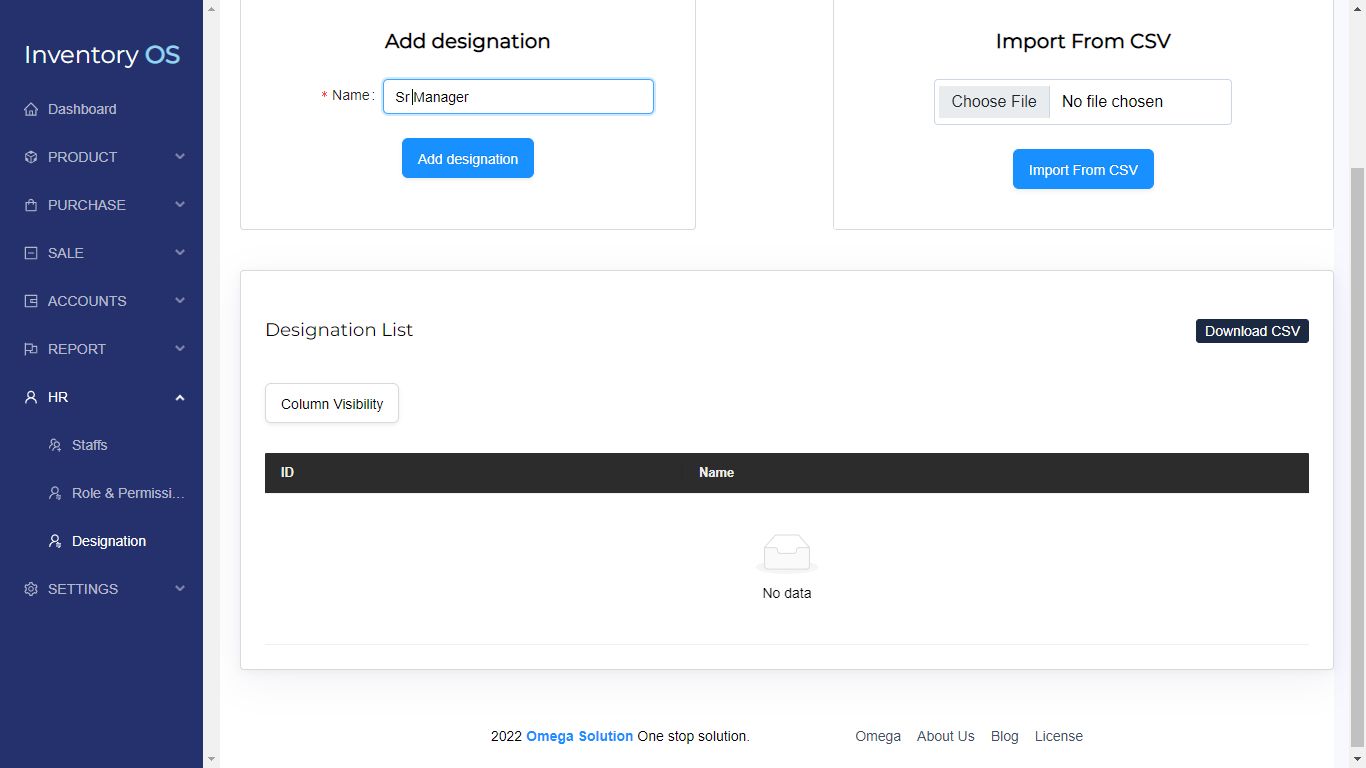Expand the SETTINGS menu chevron
Image resolution: width=1366 pixels, height=768 pixels.
[180, 589]
